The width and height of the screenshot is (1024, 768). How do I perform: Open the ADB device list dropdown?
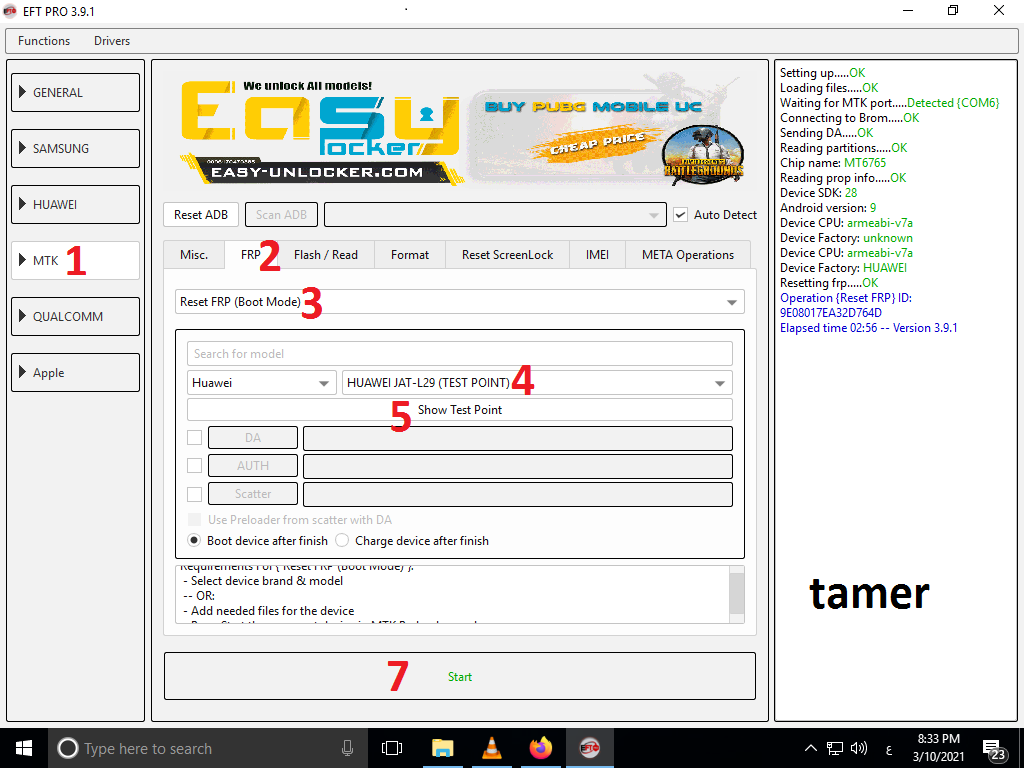tap(495, 215)
